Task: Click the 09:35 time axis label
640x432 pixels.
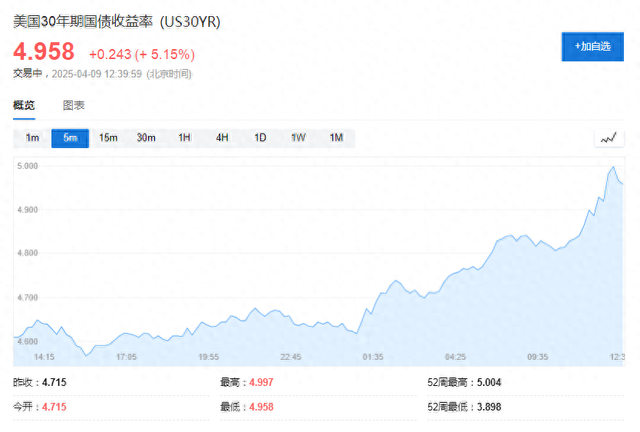Action: coord(538,357)
